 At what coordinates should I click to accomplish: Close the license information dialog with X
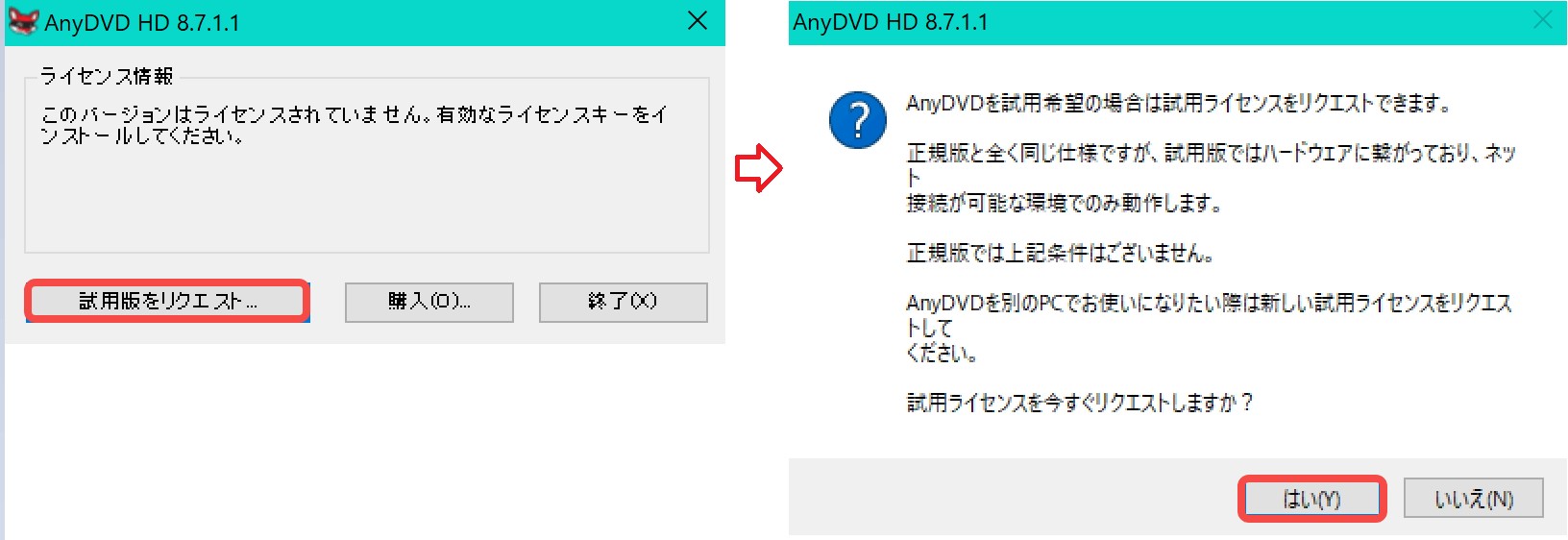point(698,20)
